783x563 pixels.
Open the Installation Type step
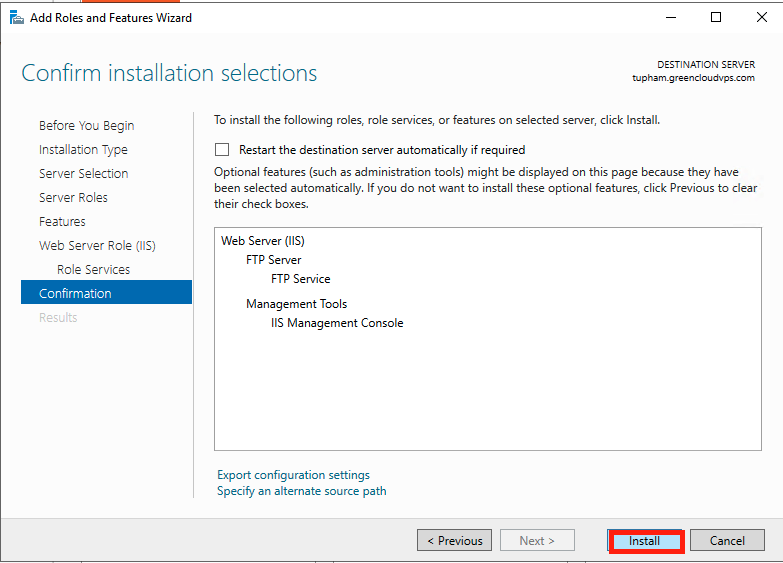tap(83, 149)
